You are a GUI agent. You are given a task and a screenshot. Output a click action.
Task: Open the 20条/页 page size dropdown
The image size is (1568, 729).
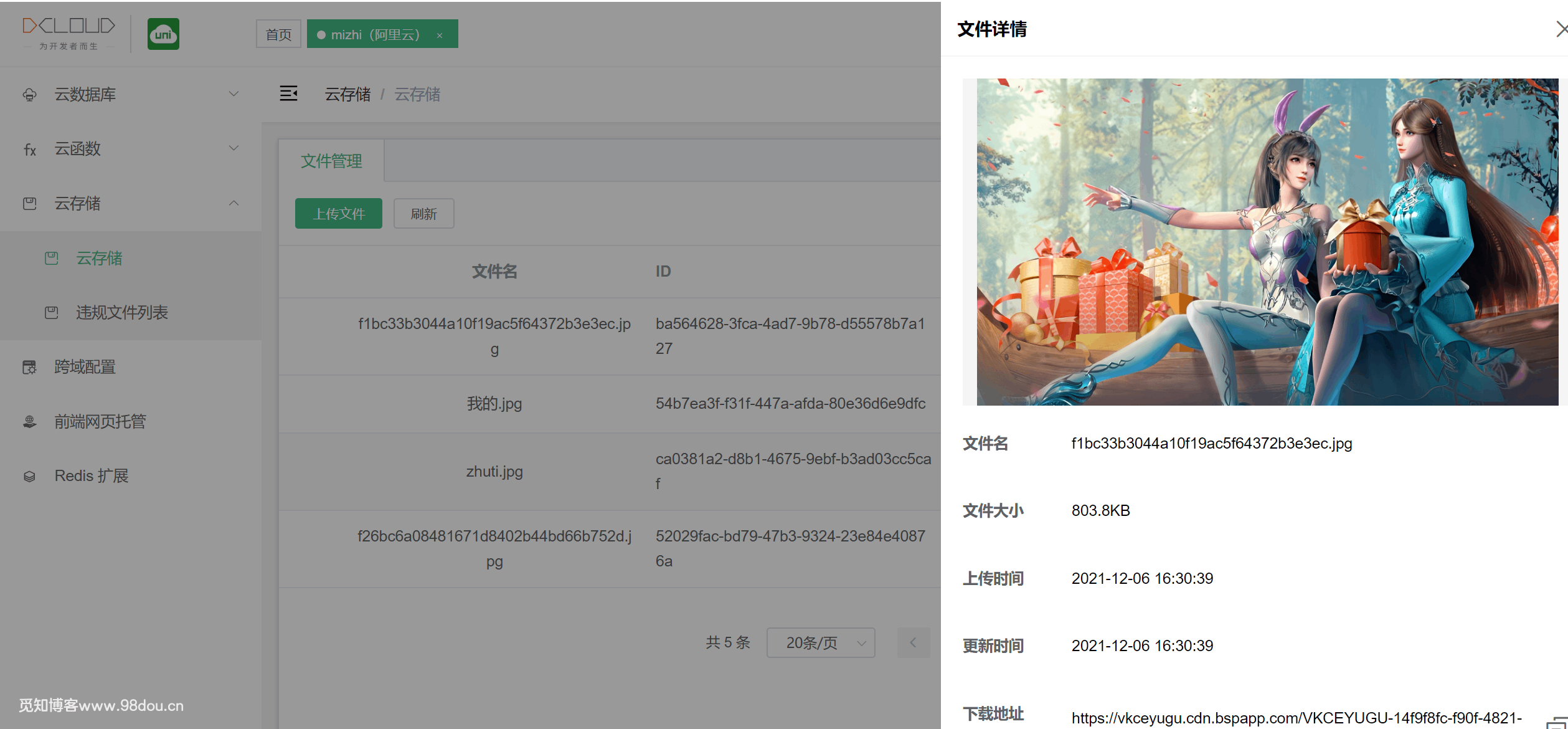coord(821,642)
